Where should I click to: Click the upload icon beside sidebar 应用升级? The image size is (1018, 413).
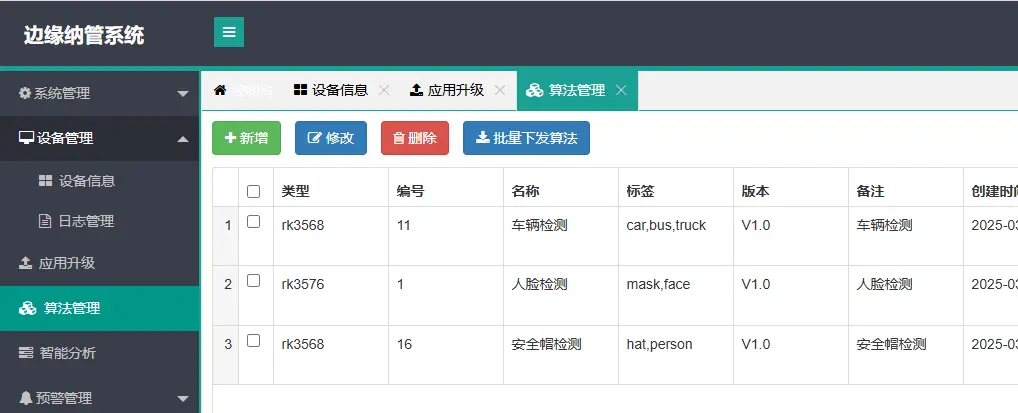(x=25, y=263)
